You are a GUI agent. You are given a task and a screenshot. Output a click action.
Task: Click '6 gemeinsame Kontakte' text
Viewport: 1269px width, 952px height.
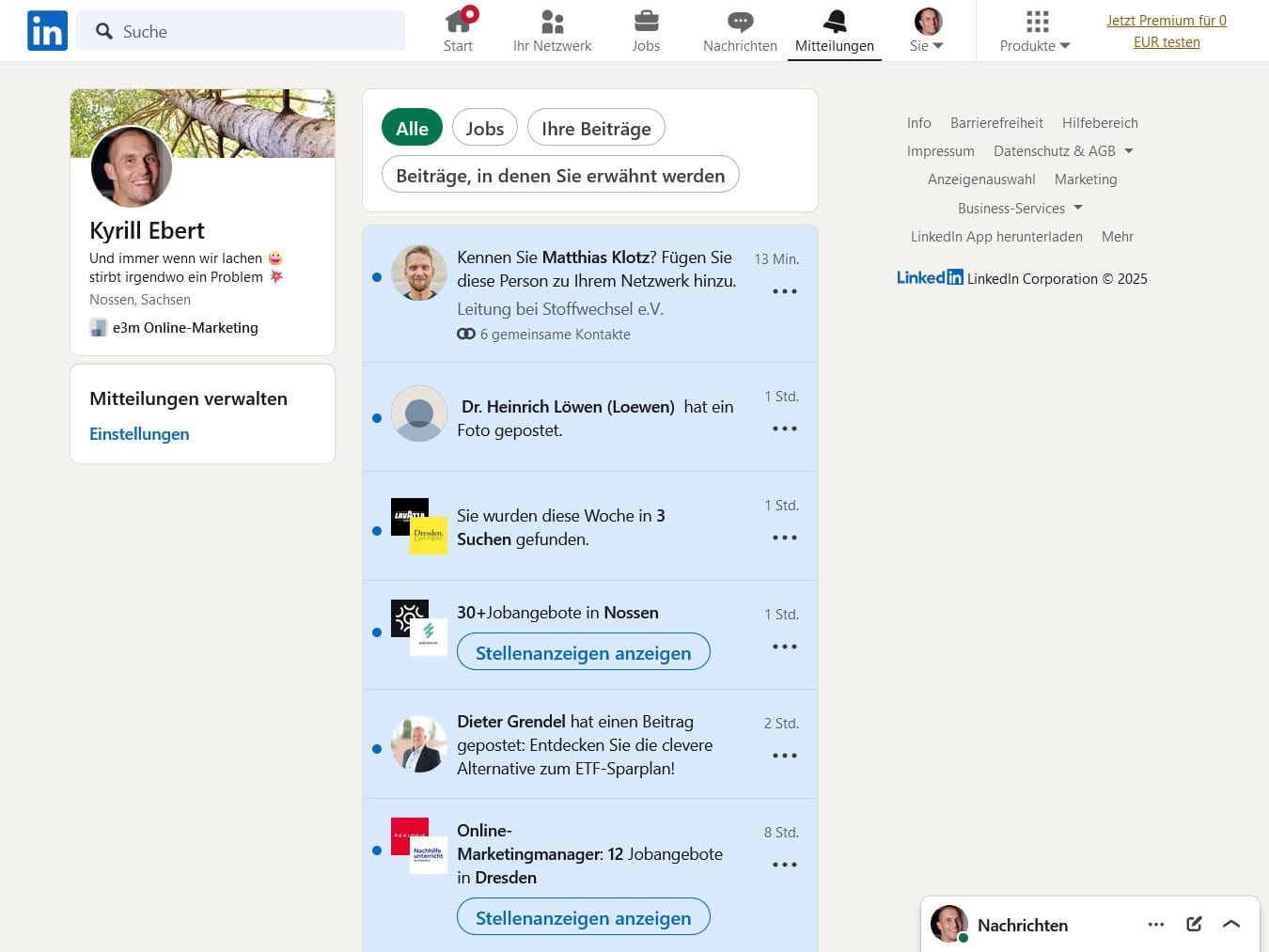(x=556, y=335)
